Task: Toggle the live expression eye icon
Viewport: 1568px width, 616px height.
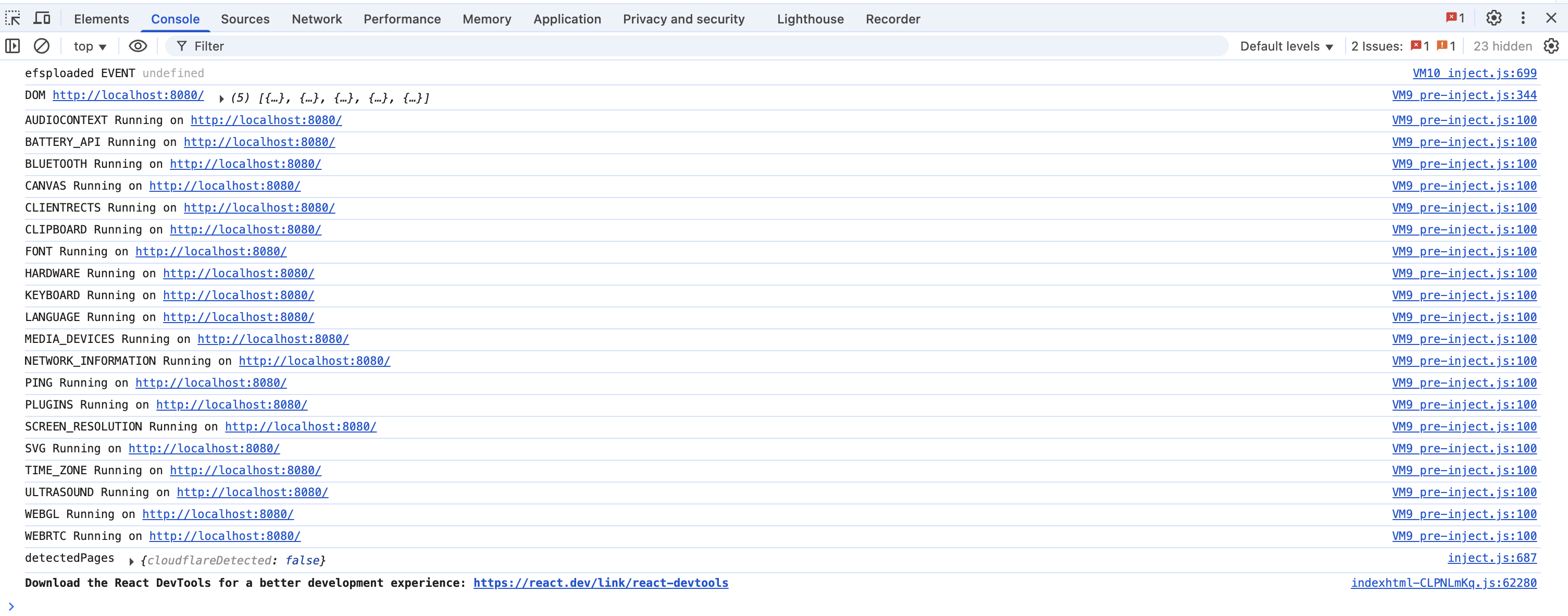Action: (x=138, y=46)
